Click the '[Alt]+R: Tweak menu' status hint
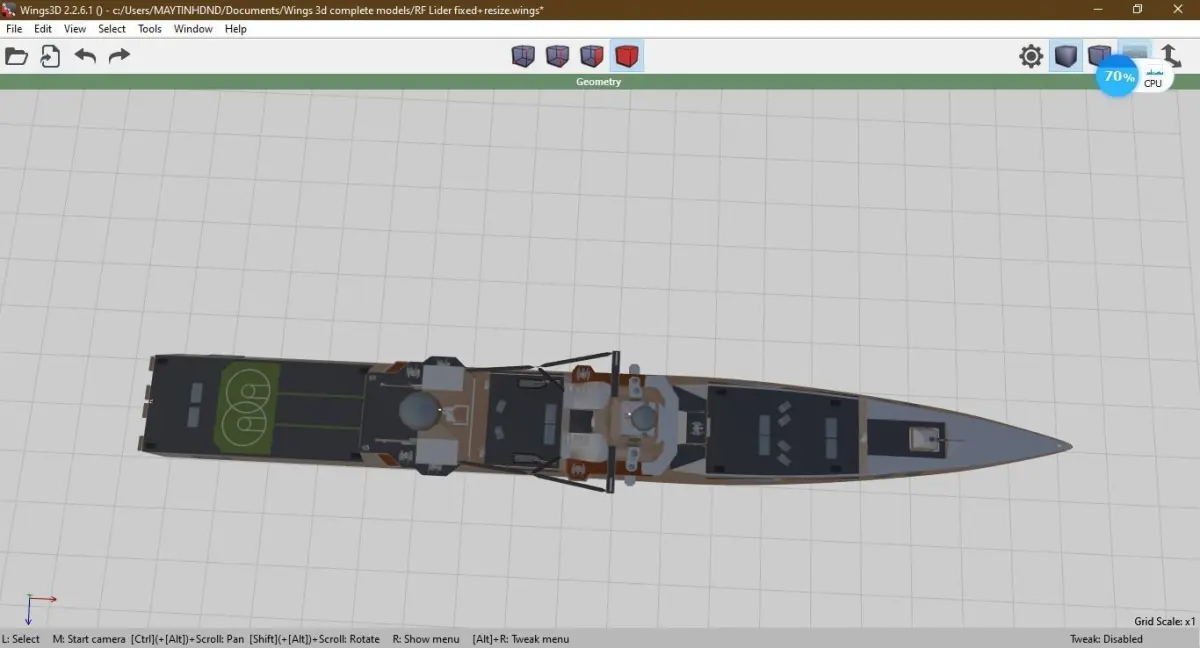Screen dimensions: 1200x648 (521, 639)
